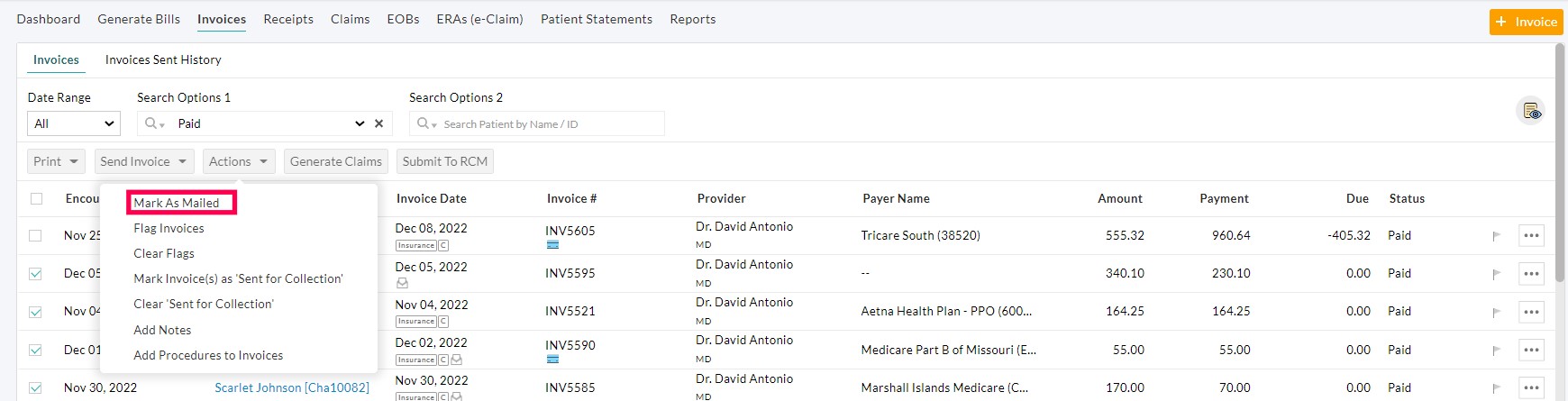Open Scarlet Johnson patient link

tap(291, 387)
